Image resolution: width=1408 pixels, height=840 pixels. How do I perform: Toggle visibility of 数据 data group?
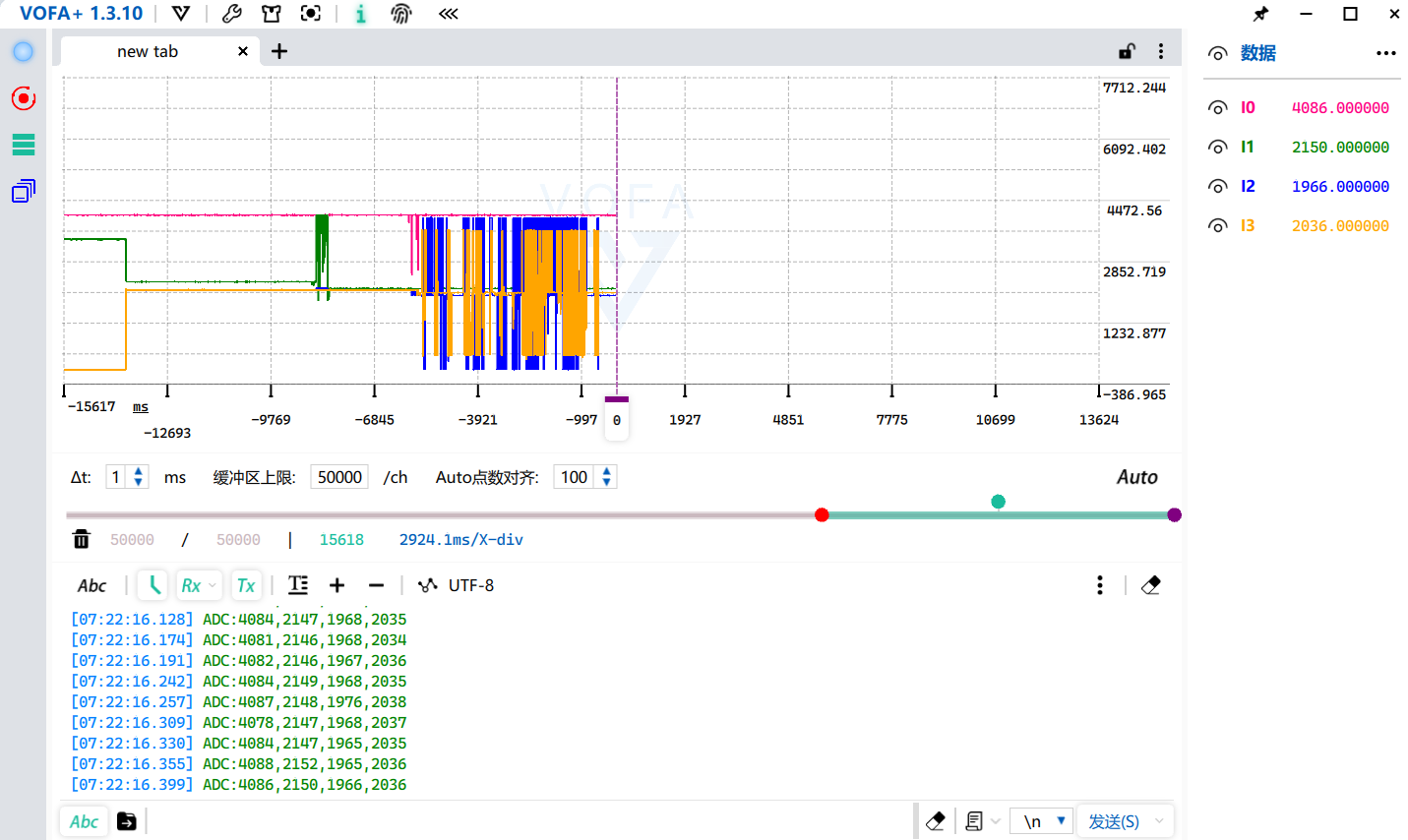[x=1218, y=53]
